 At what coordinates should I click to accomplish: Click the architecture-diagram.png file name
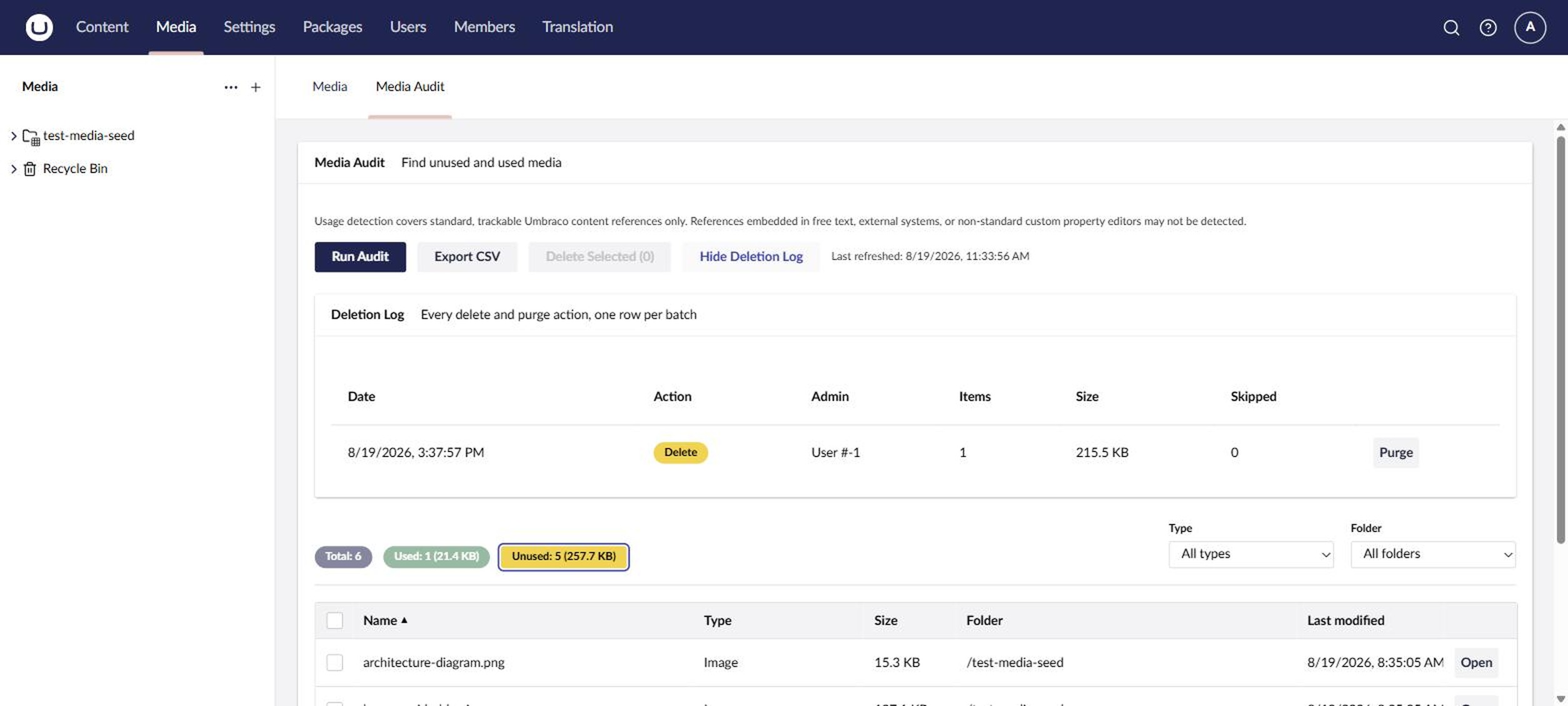pyautogui.click(x=433, y=662)
